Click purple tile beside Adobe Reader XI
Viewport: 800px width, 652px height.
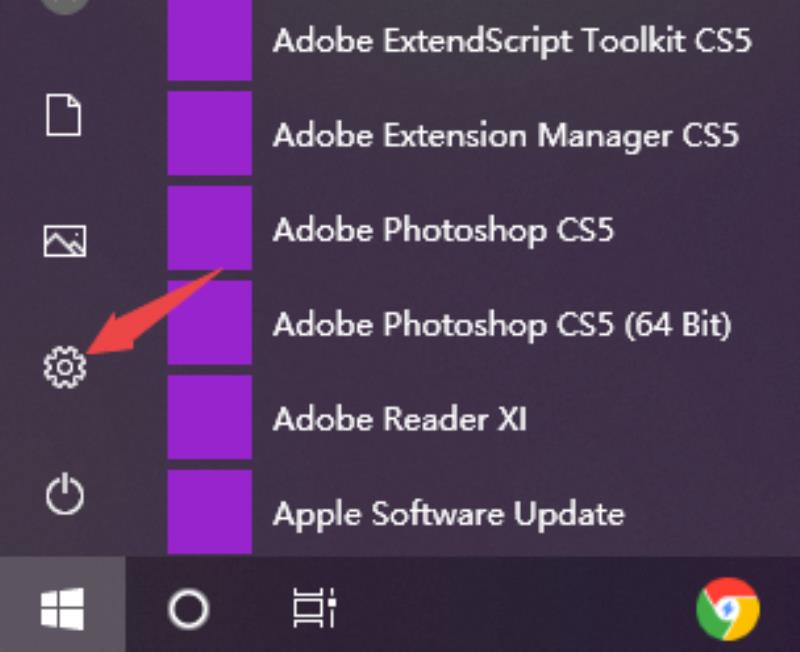point(210,417)
